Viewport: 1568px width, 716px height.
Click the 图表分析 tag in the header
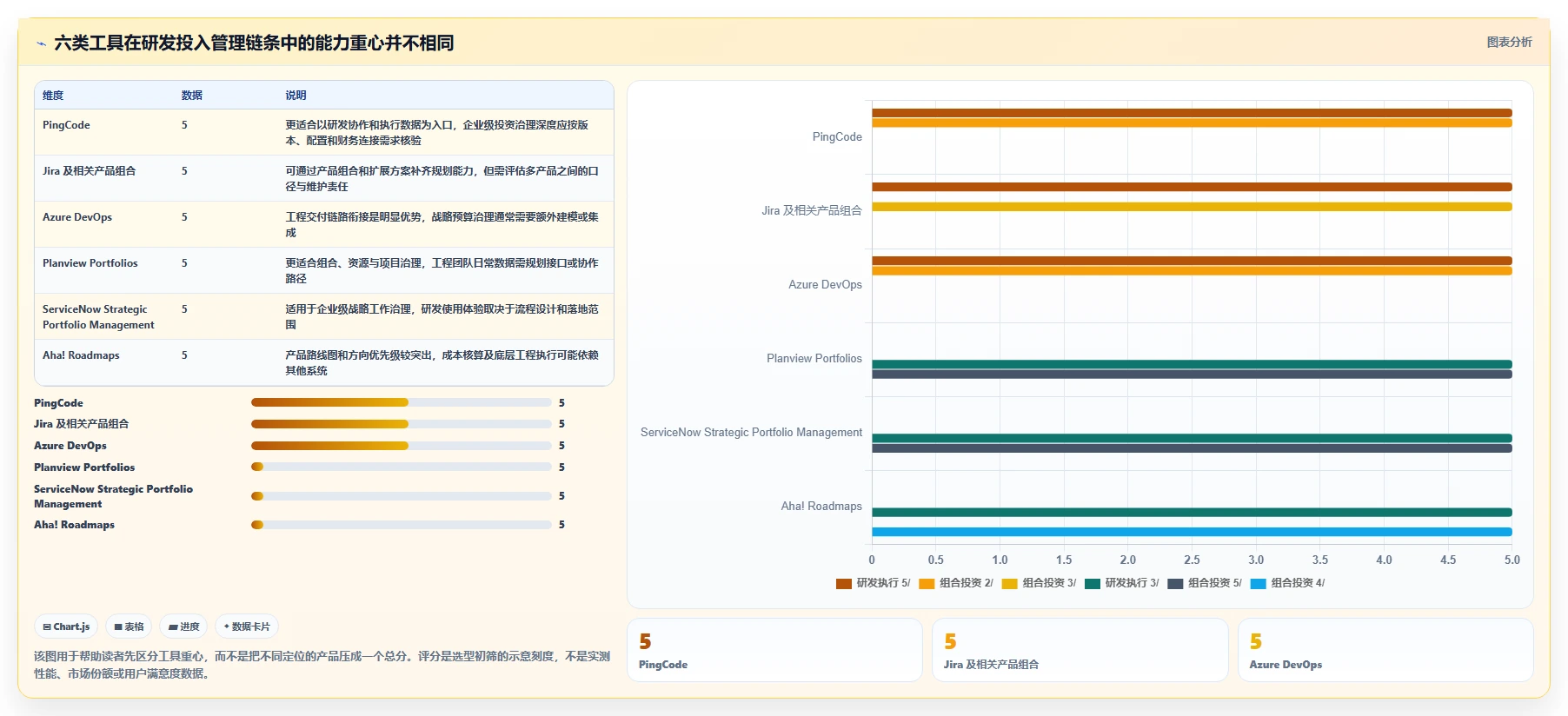coord(1509,42)
